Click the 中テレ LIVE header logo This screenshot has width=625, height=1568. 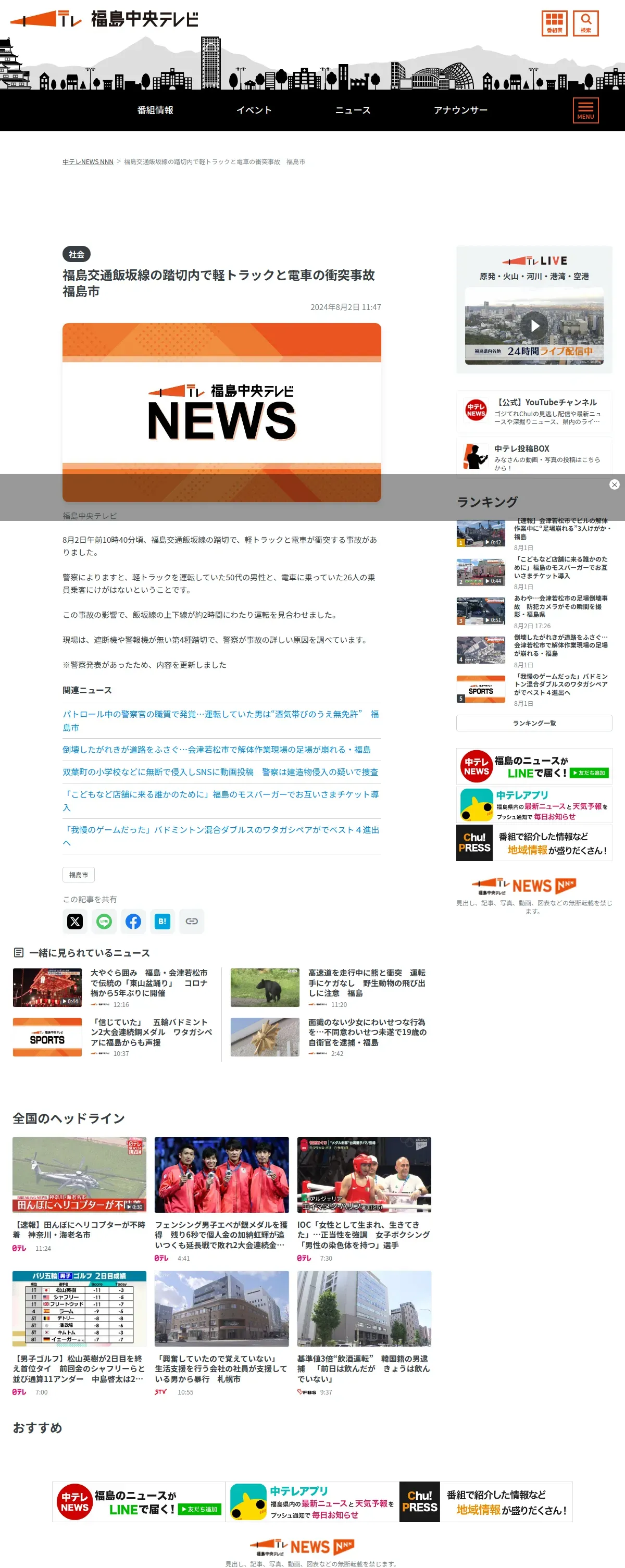(x=534, y=260)
